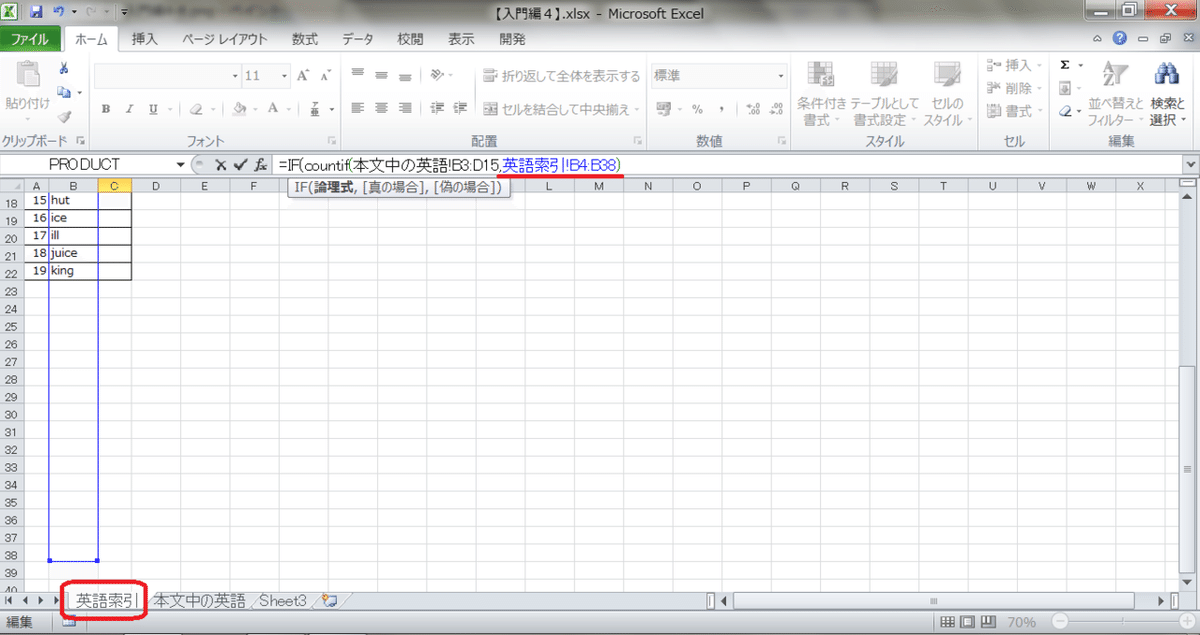Click the AutoSum Σ icon
The image size is (1200, 635).
pos(1067,64)
